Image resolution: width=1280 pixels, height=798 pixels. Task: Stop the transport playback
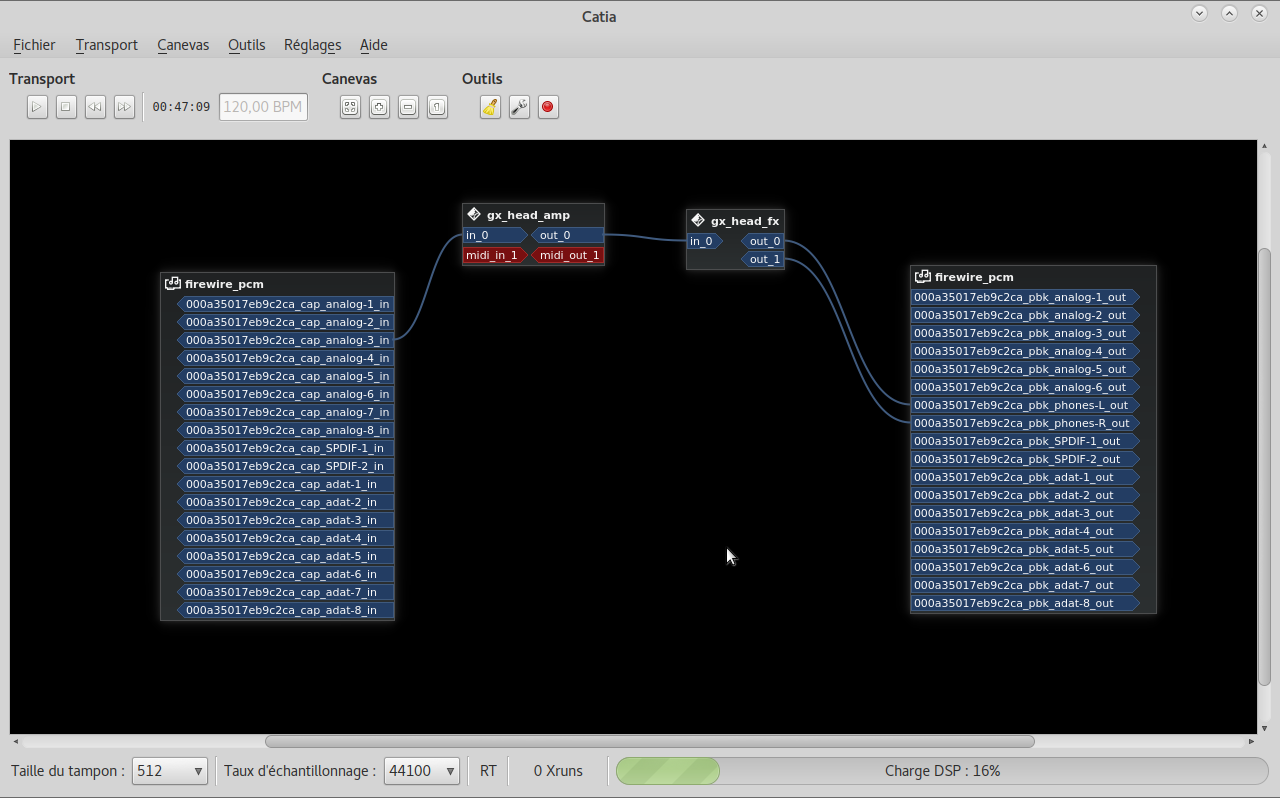[66, 107]
